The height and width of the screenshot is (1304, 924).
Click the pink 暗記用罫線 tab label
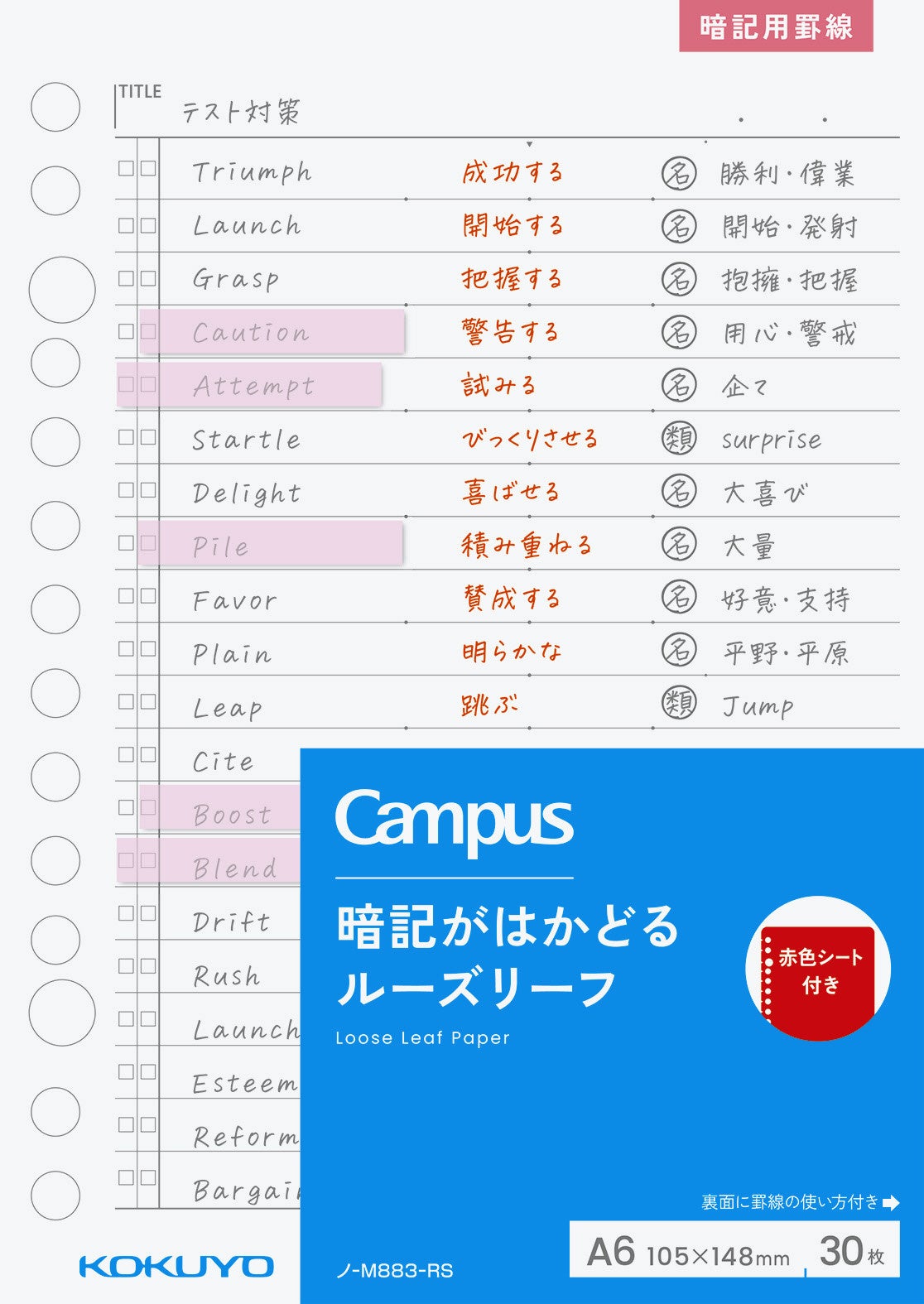(776, 26)
